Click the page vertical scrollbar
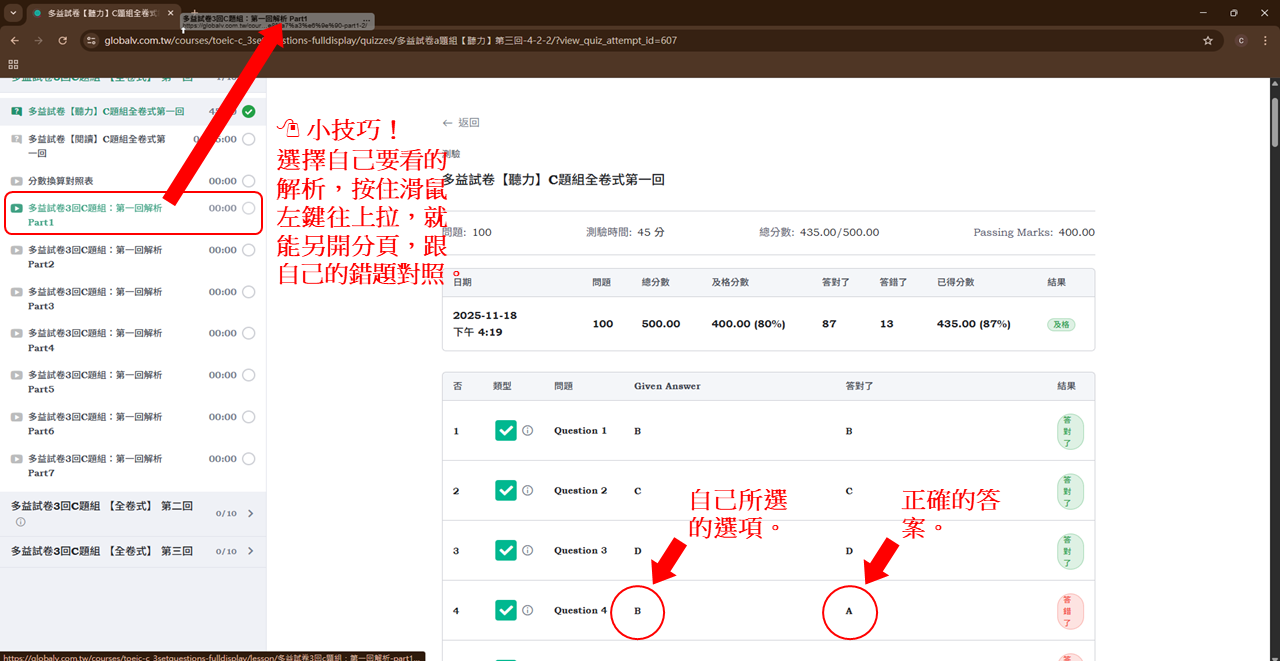 (x=1274, y=300)
